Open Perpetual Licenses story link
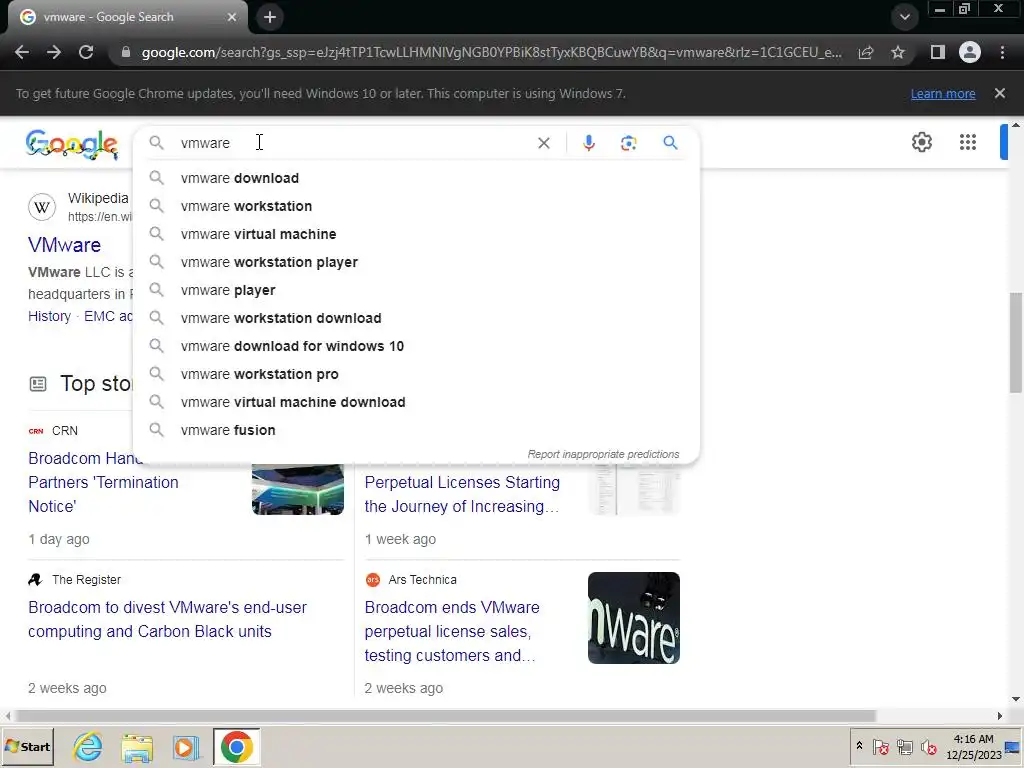1024x768 pixels. click(462, 494)
